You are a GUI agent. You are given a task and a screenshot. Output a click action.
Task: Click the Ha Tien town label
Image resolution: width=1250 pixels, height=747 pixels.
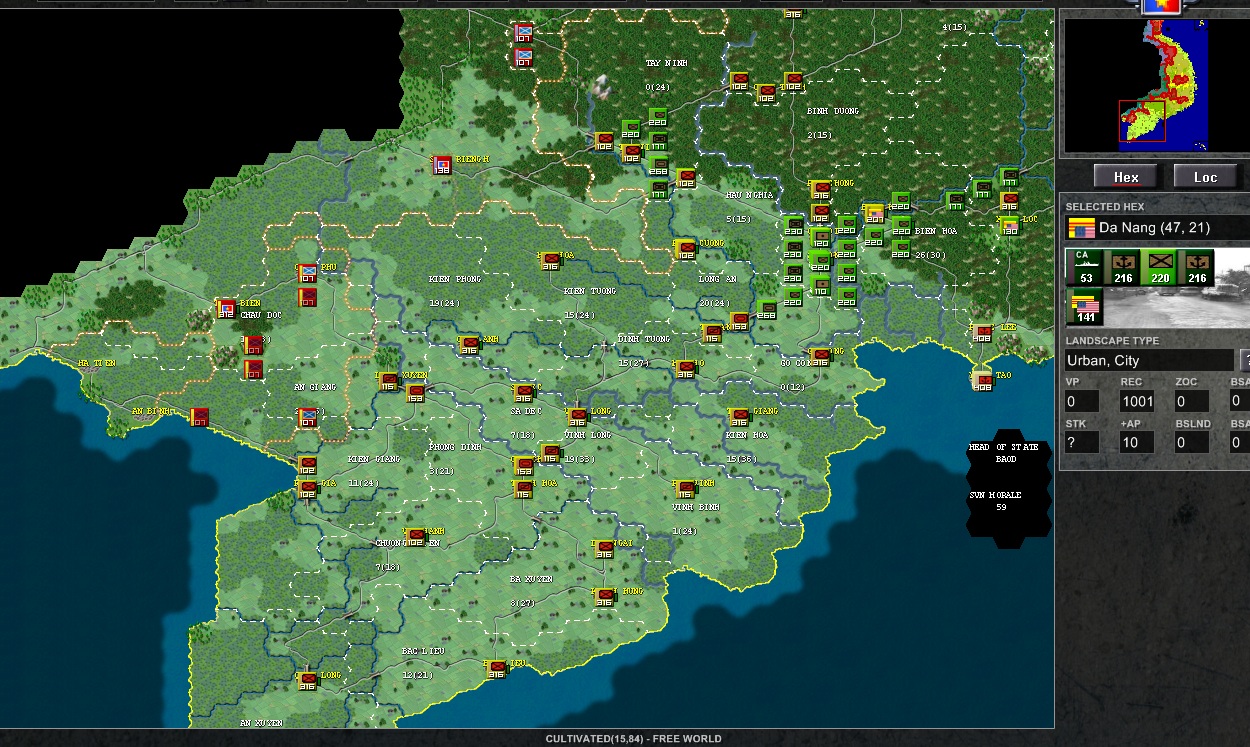(97, 363)
